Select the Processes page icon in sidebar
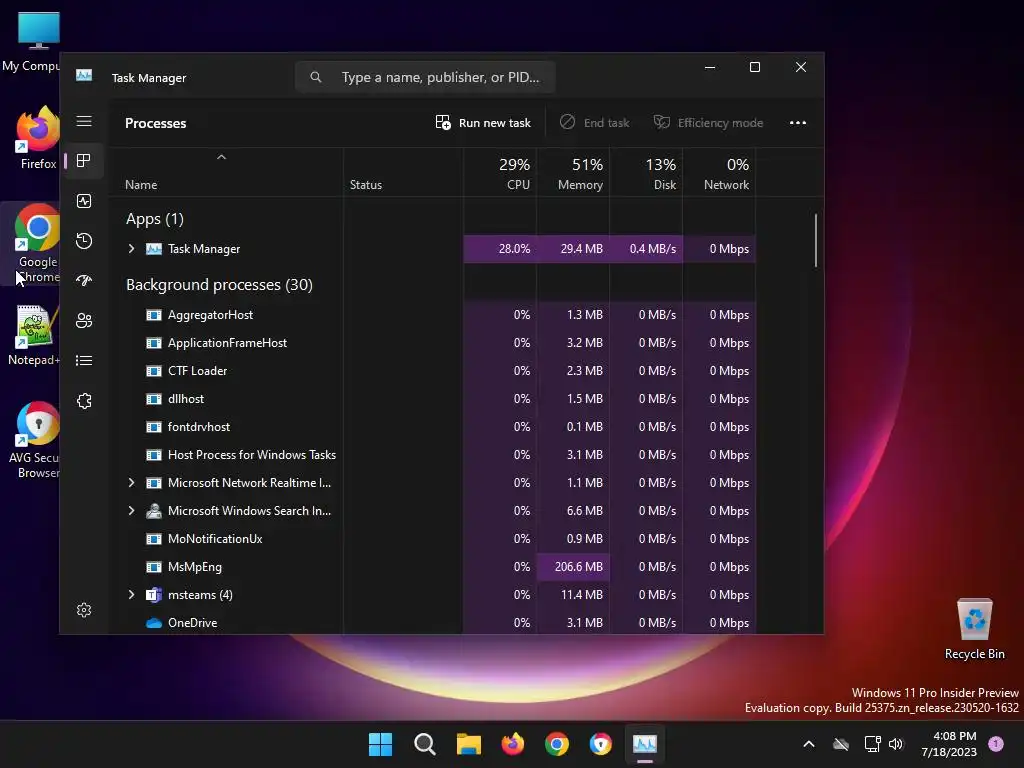The image size is (1024, 768). point(84,161)
